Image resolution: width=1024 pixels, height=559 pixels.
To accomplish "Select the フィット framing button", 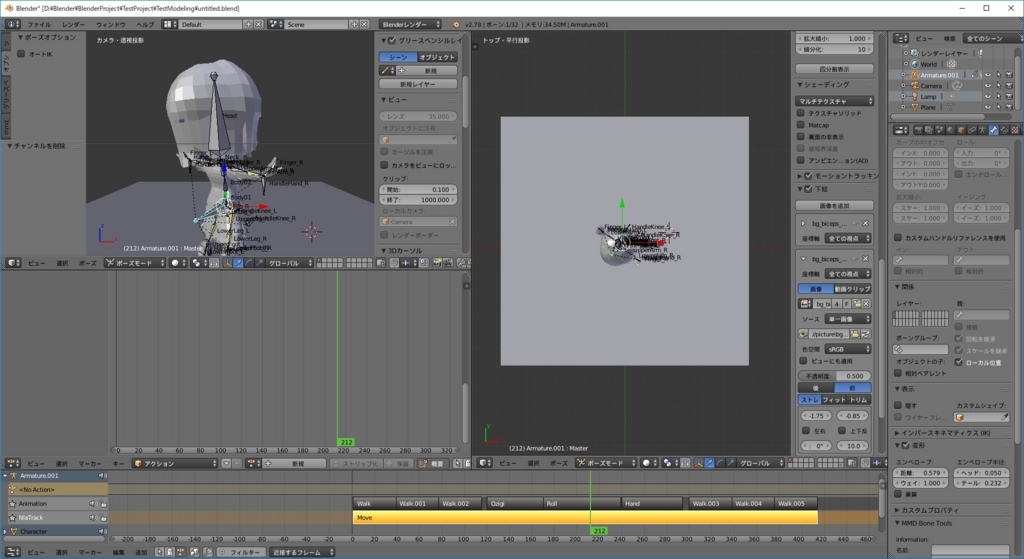I will coord(834,400).
